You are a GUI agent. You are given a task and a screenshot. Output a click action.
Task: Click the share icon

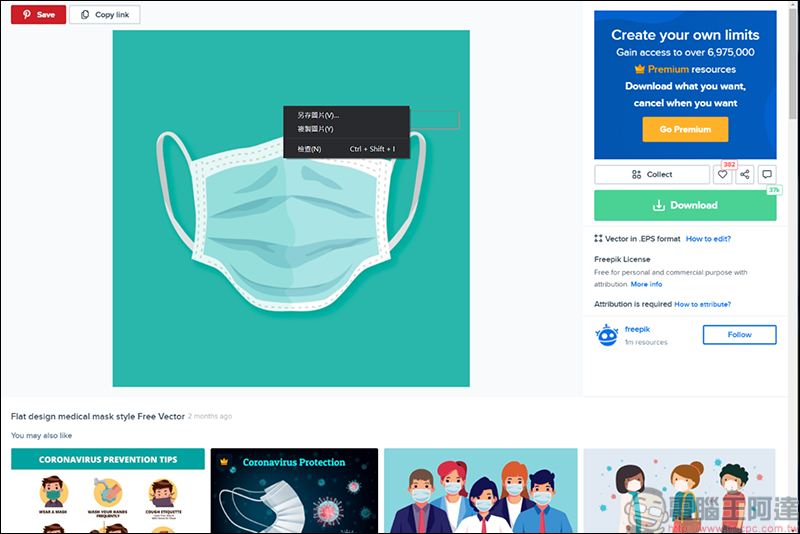(x=745, y=175)
